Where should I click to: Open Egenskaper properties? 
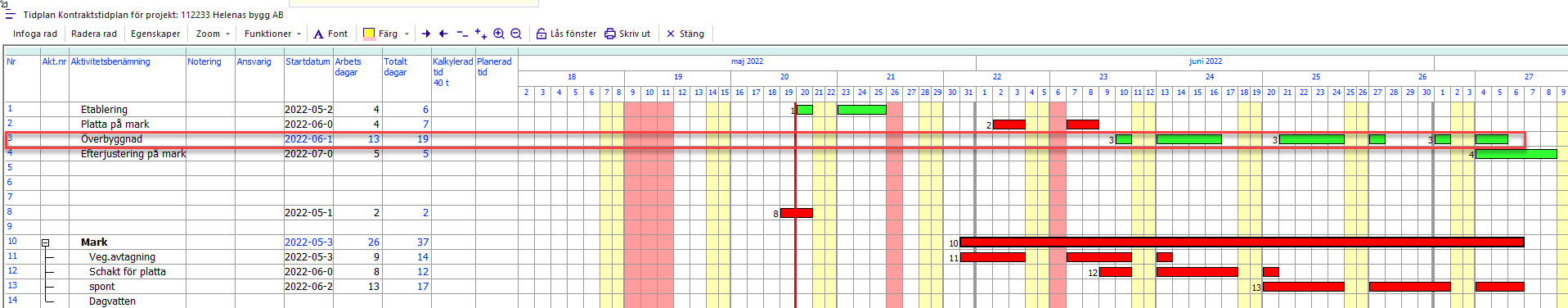coord(155,34)
